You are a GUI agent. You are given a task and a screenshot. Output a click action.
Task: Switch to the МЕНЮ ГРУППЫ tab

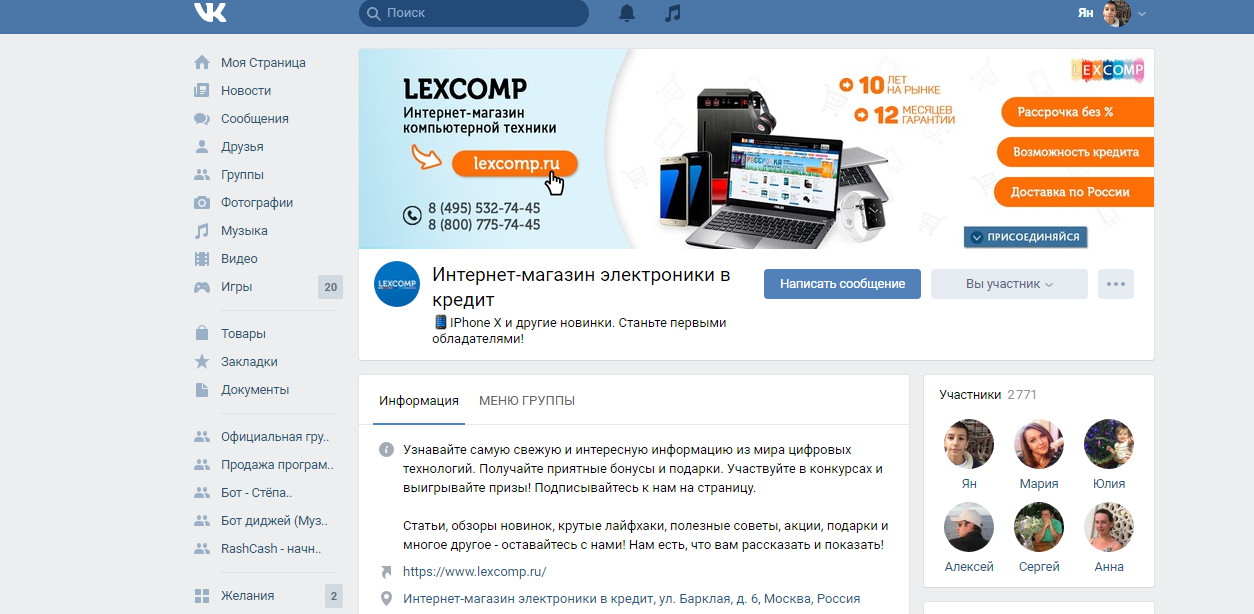pyautogui.click(x=527, y=401)
